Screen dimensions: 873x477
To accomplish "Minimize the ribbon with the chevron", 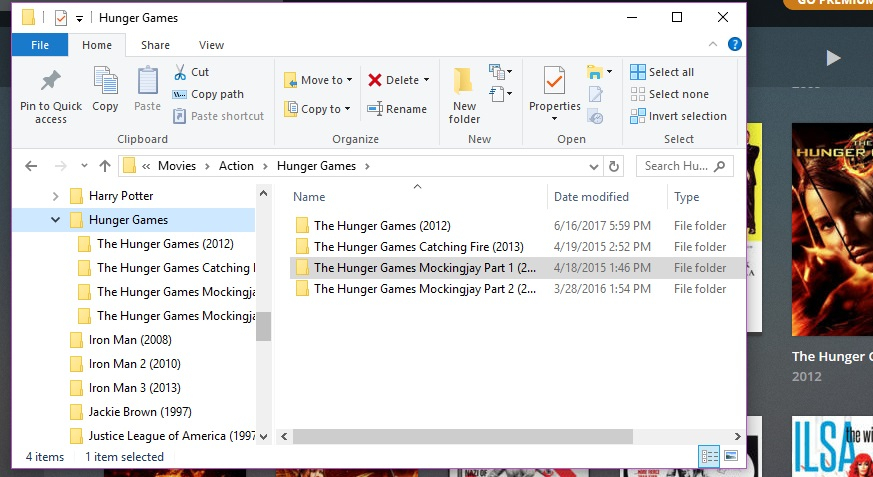I will point(713,45).
